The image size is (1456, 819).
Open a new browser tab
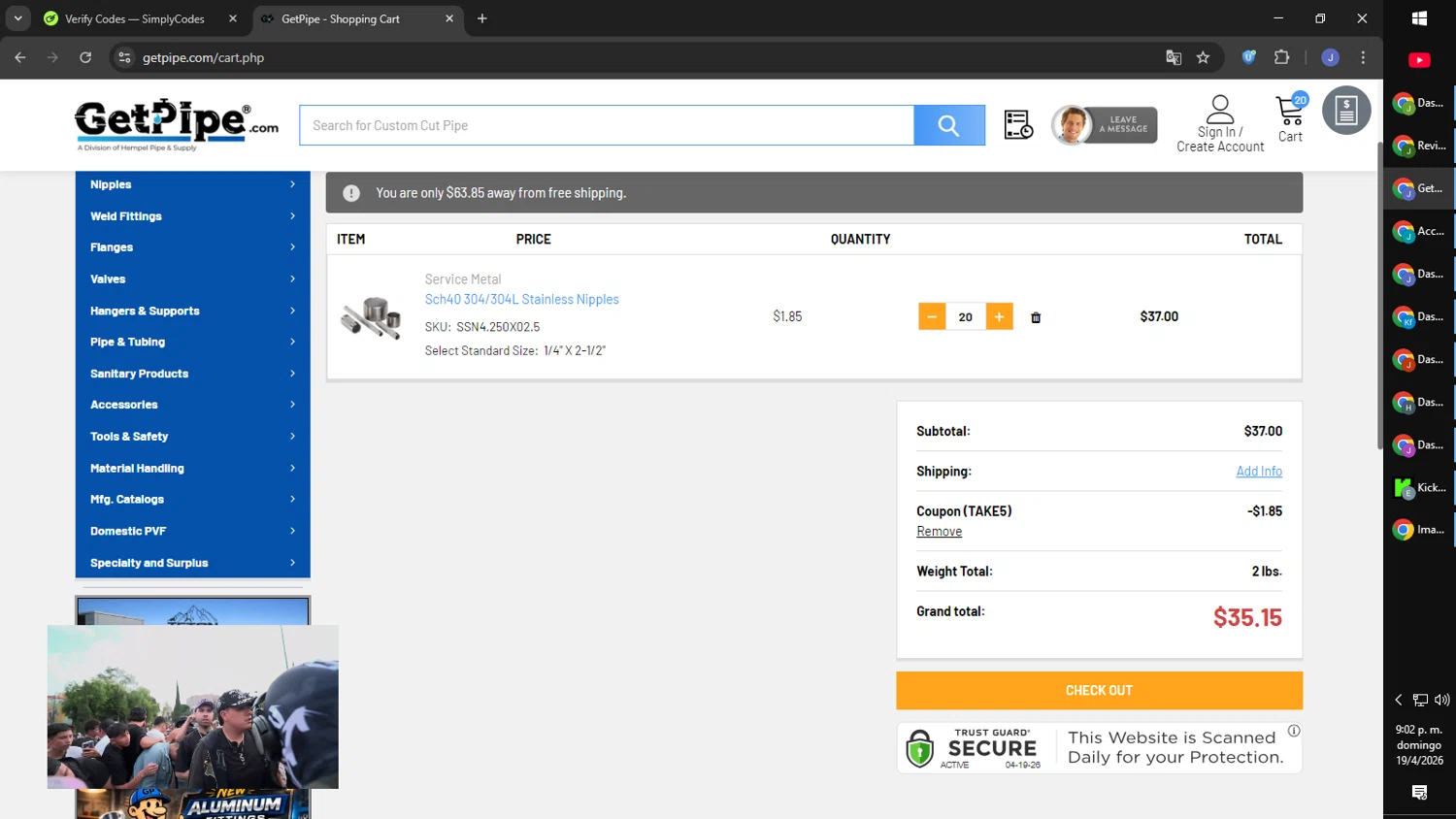click(482, 18)
